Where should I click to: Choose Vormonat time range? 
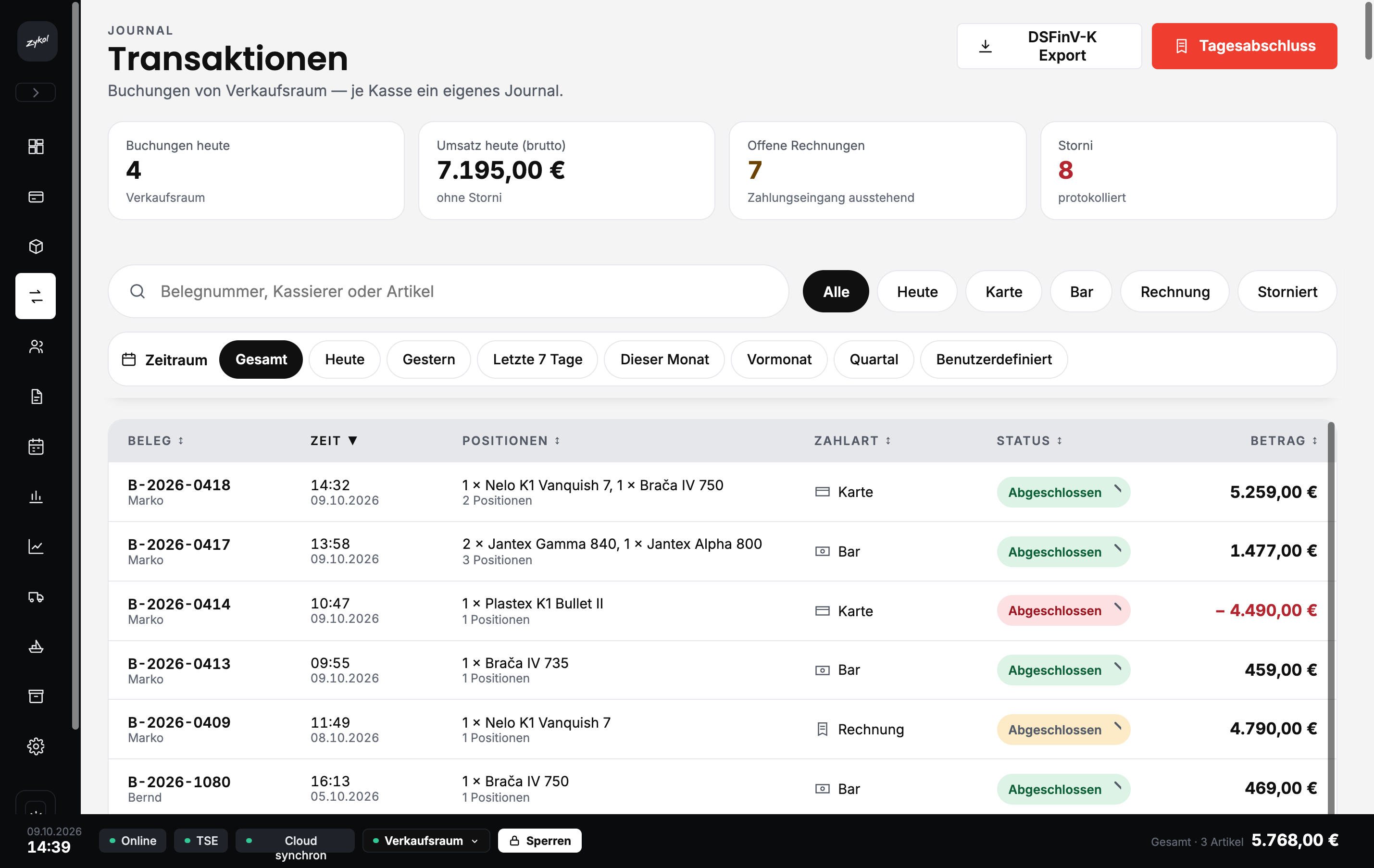pyautogui.click(x=779, y=360)
